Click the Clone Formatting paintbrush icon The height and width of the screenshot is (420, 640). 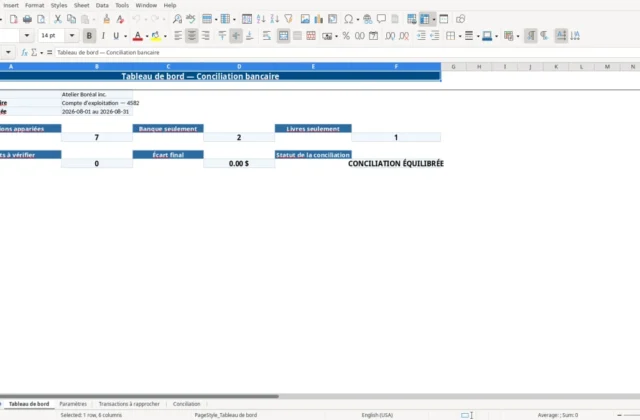tap(107, 19)
